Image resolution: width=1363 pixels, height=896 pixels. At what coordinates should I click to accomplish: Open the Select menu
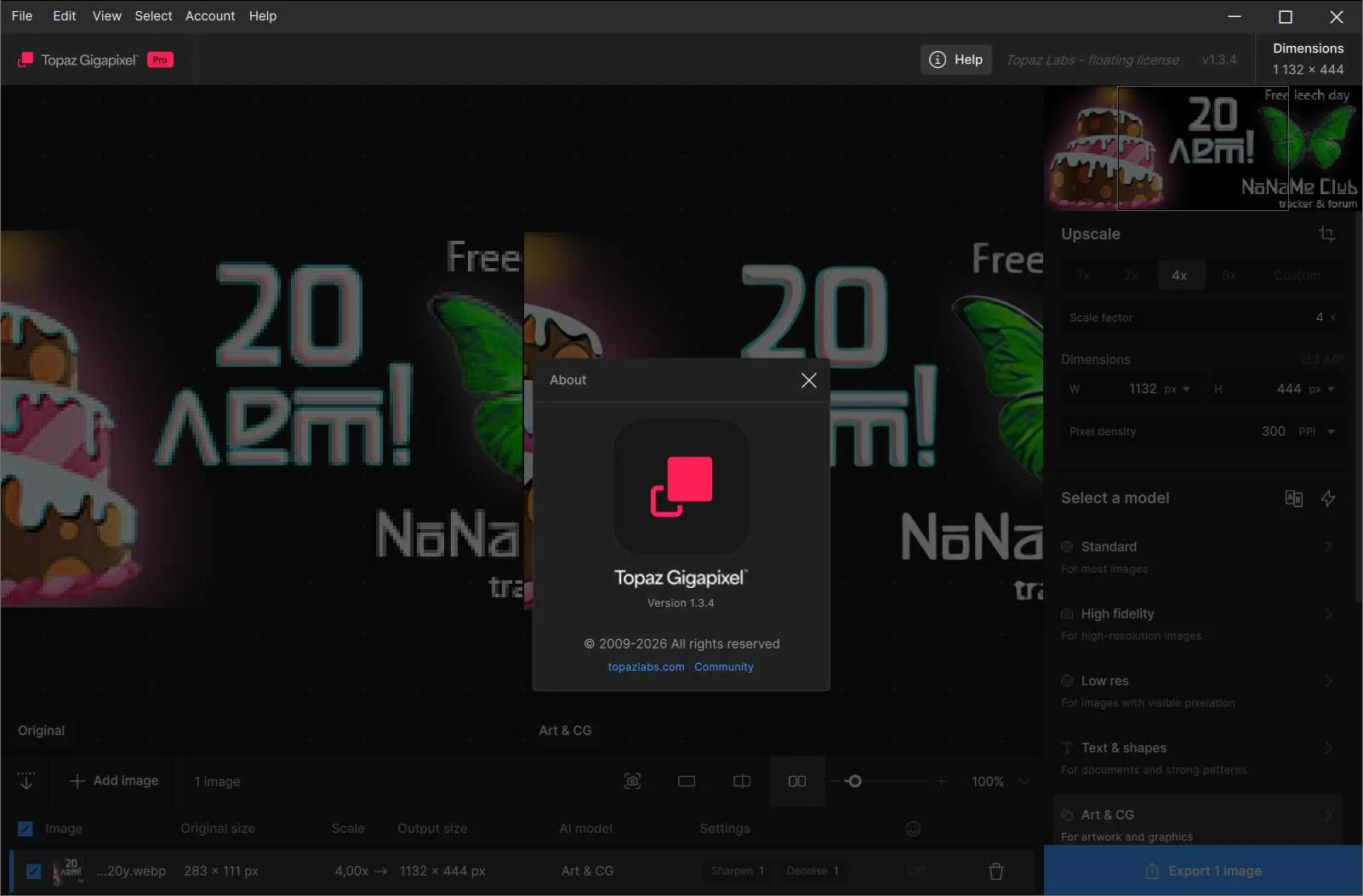click(154, 16)
